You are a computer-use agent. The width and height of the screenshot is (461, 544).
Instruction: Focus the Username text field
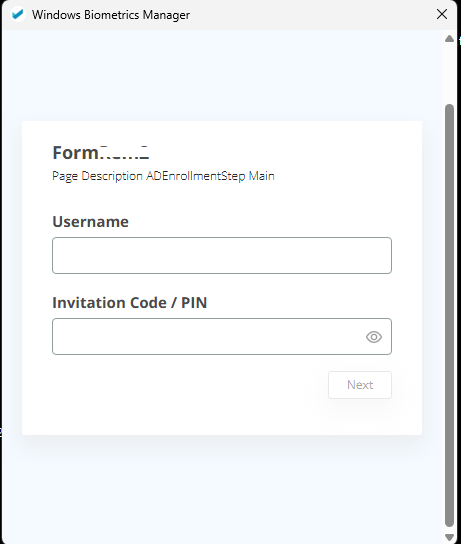222,255
